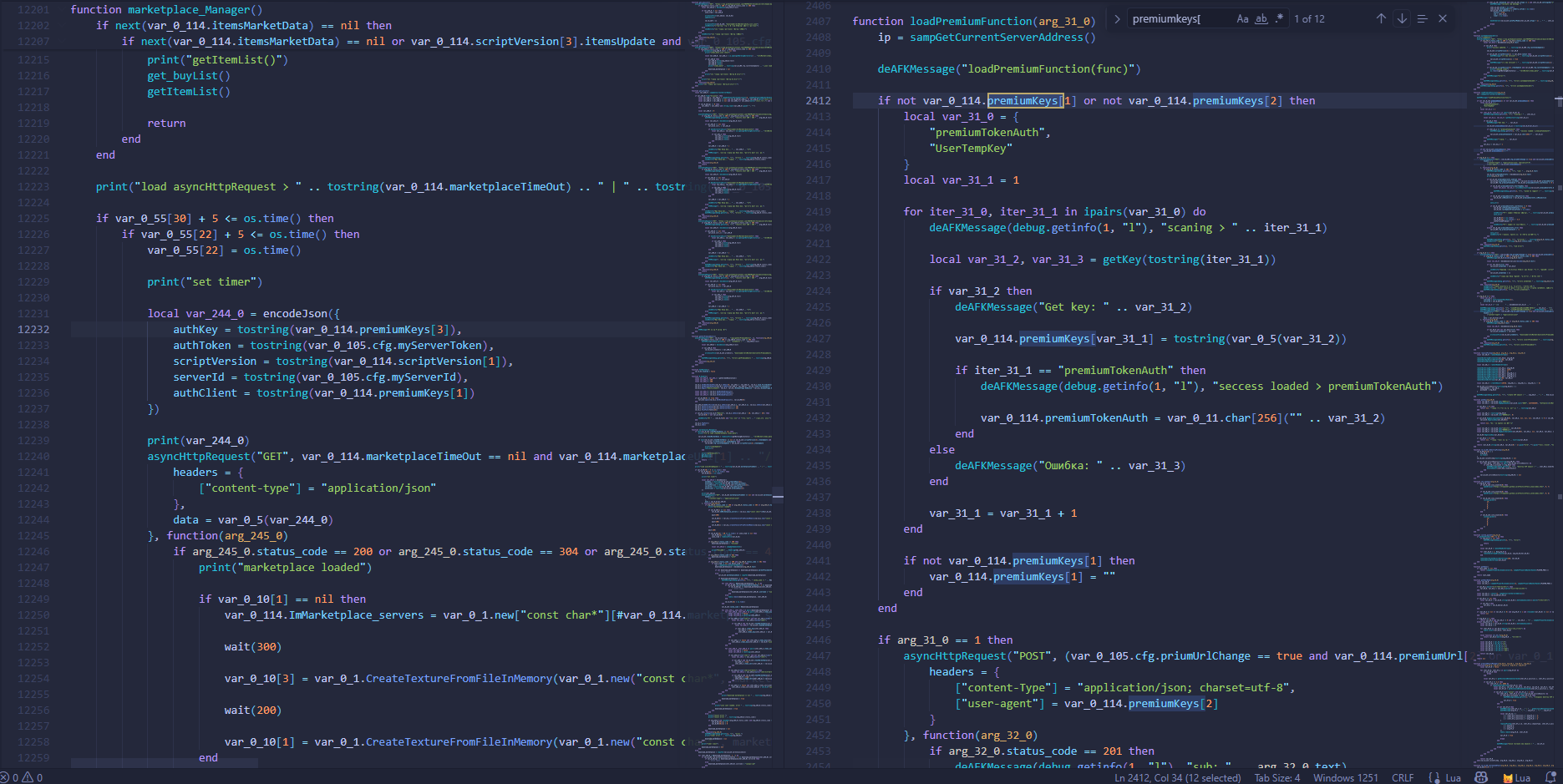1563x784 pixels.
Task: Select language mode '{ } Lua' in status bar
Action: coord(1444,777)
